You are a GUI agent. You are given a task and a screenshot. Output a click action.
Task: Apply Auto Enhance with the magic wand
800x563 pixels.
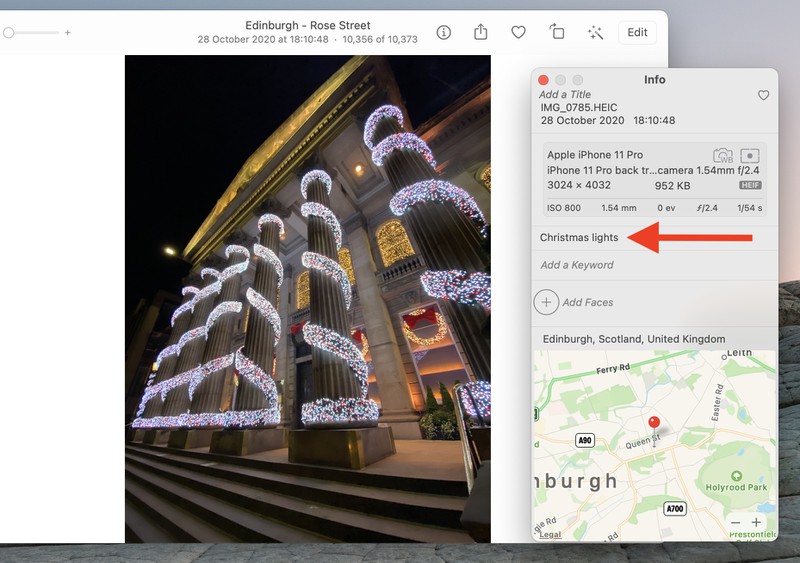point(595,32)
